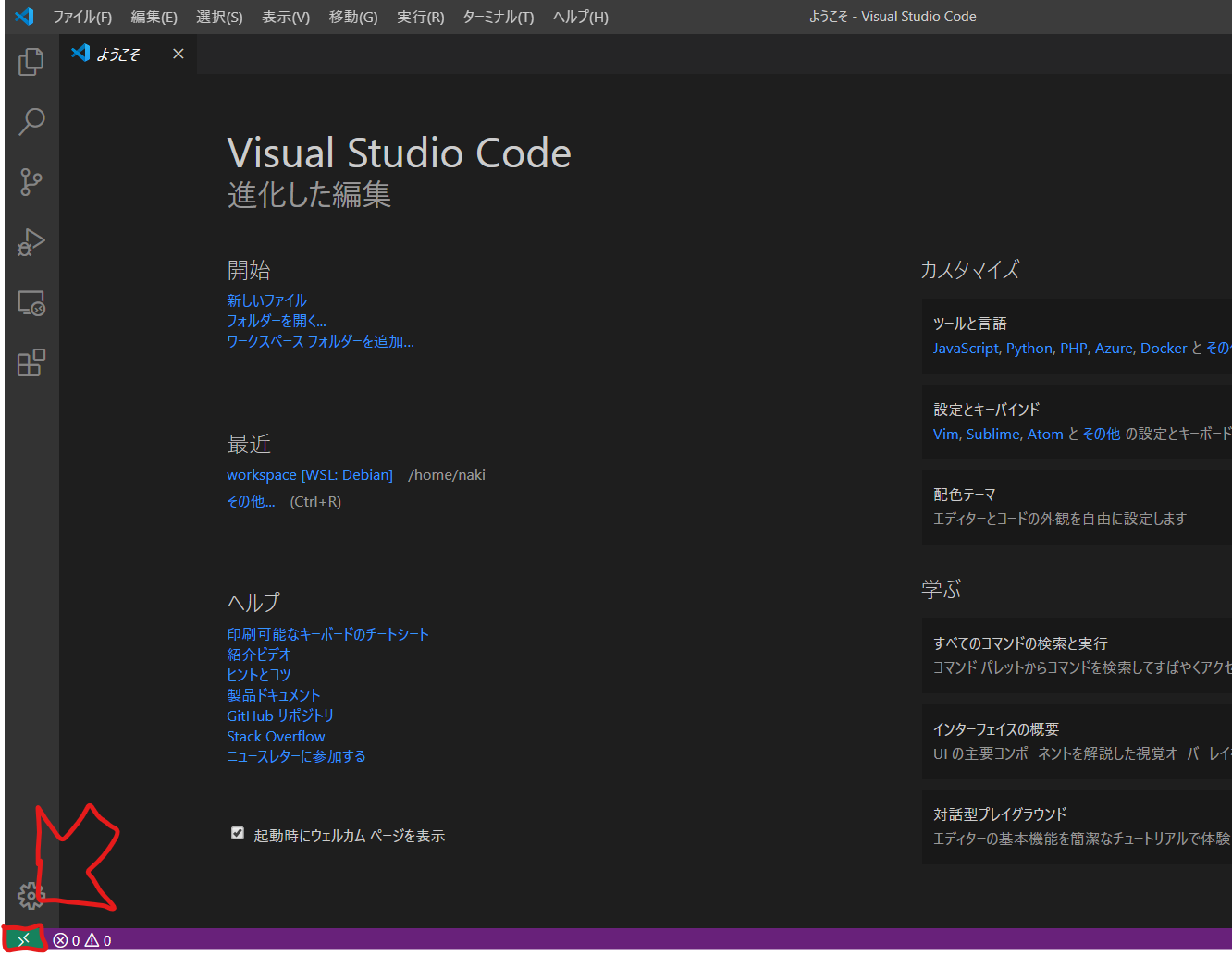Install Atom keybindings link

click(1045, 435)
